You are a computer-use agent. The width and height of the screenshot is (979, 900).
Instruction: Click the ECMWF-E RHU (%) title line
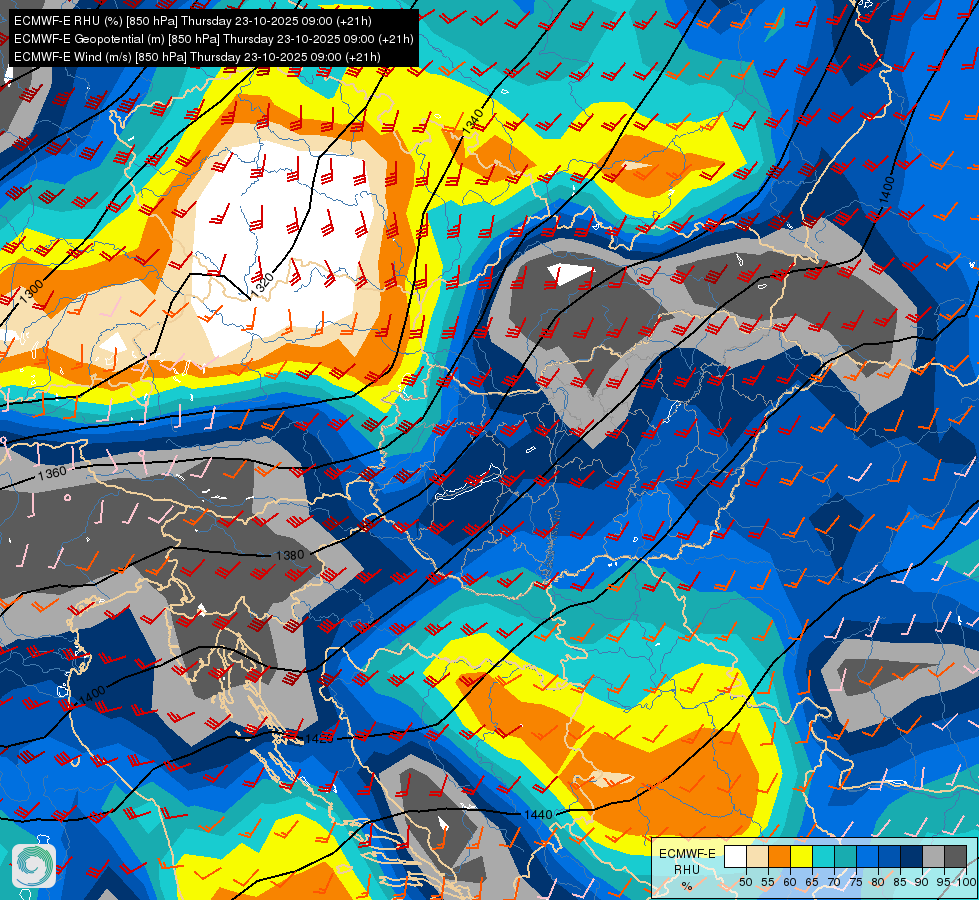click(193, 21)
